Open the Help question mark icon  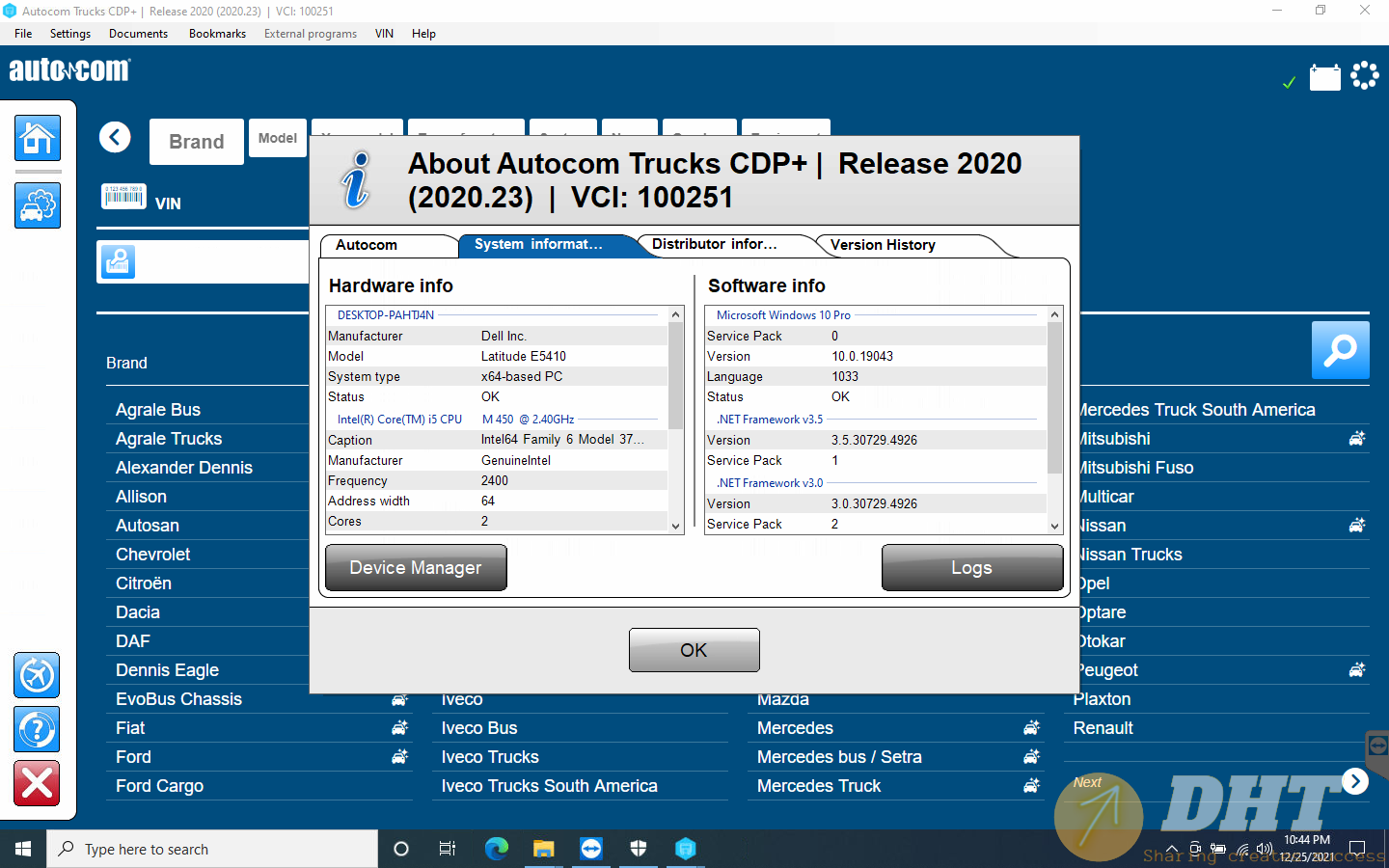pyautogui.click(x=38, y=730)
